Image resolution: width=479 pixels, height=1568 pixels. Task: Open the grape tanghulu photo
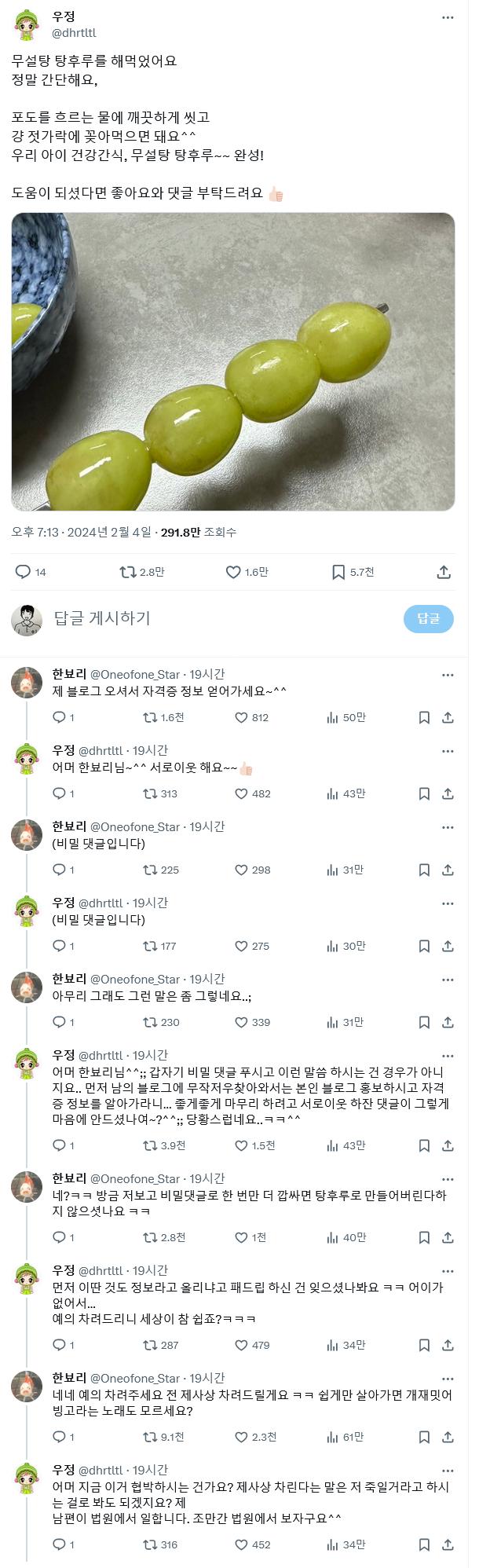(233, 361)
